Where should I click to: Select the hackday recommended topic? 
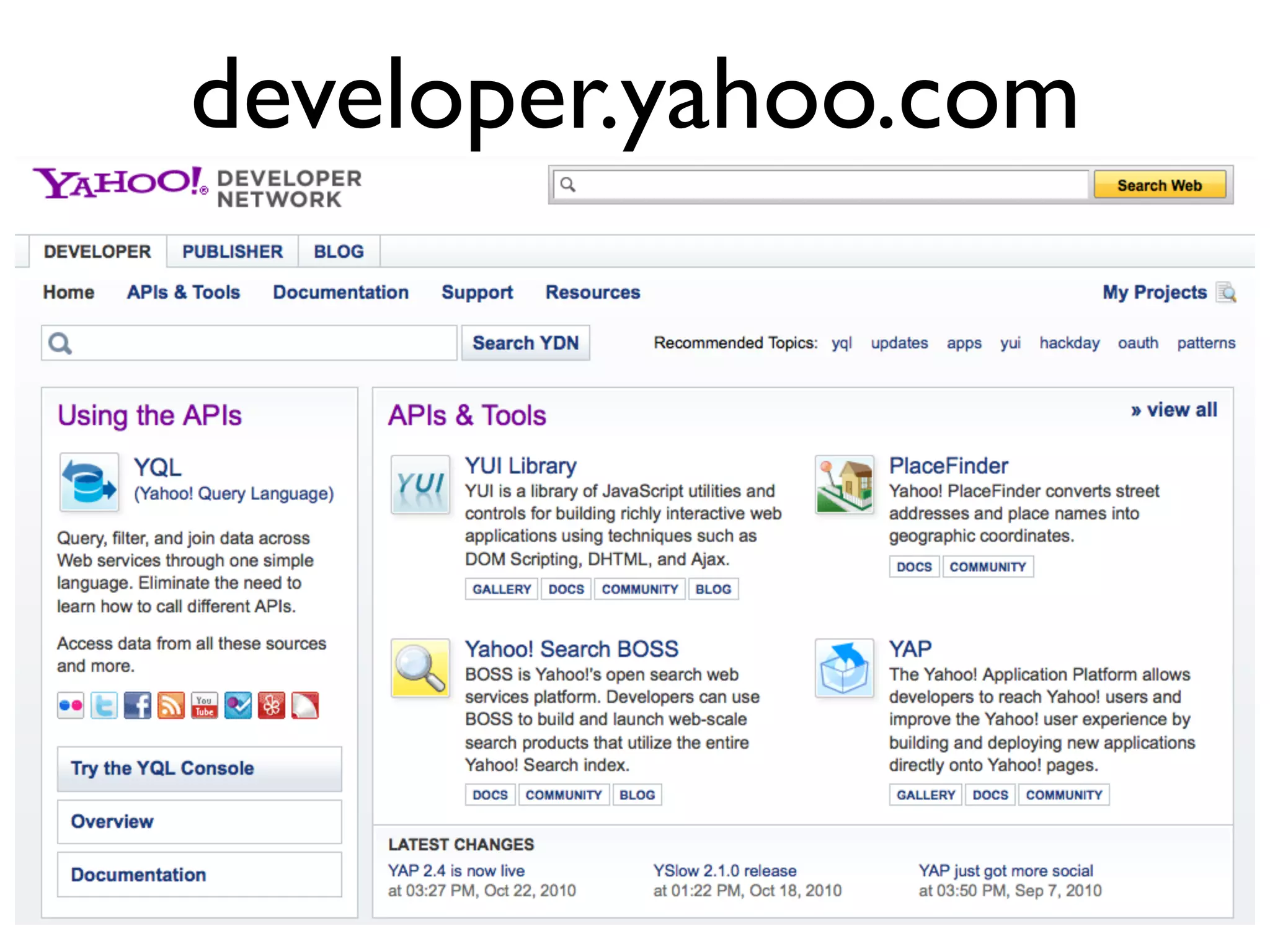tap(1070, 343)
